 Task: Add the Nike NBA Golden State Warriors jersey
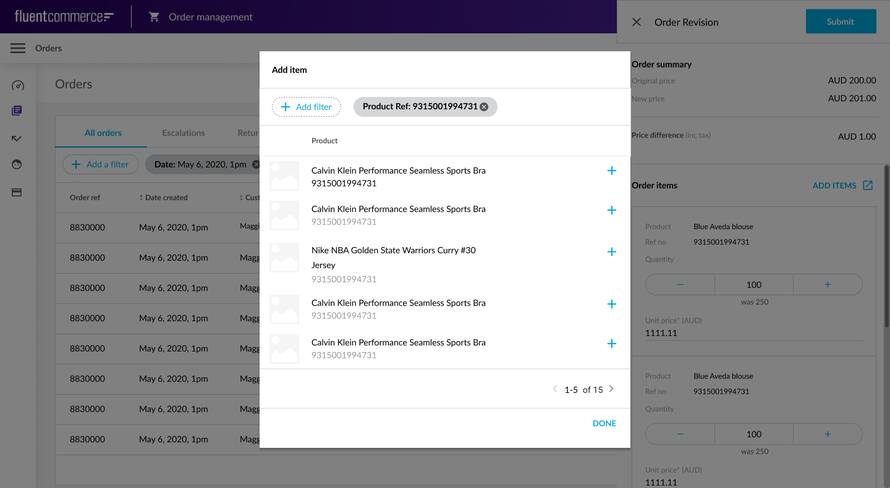coord(611,252)
